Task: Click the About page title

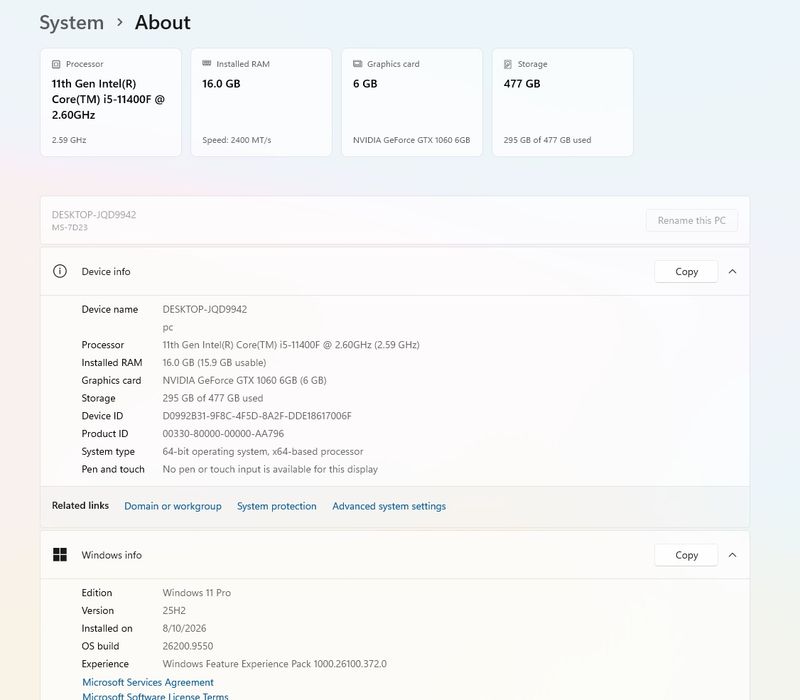Action: coord(163,22)
